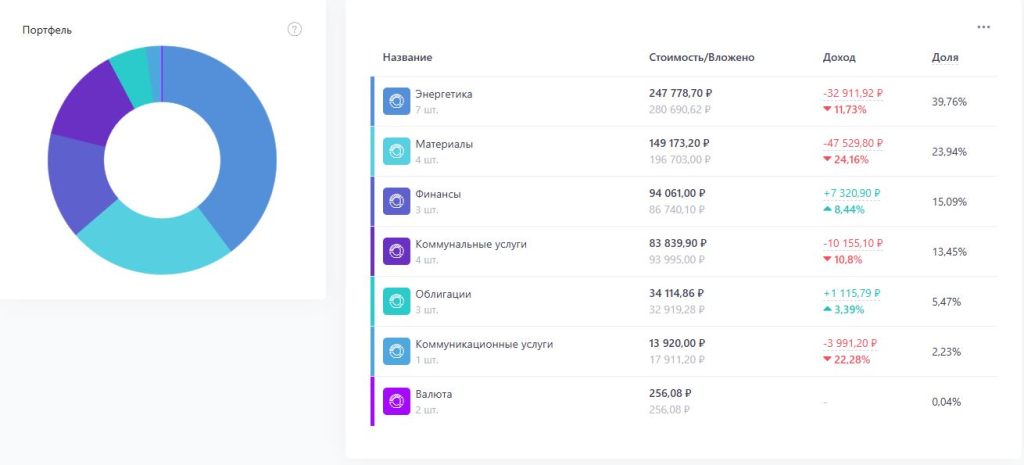Sort table by Название column header
1024x465 pixels.
point(407,58)
